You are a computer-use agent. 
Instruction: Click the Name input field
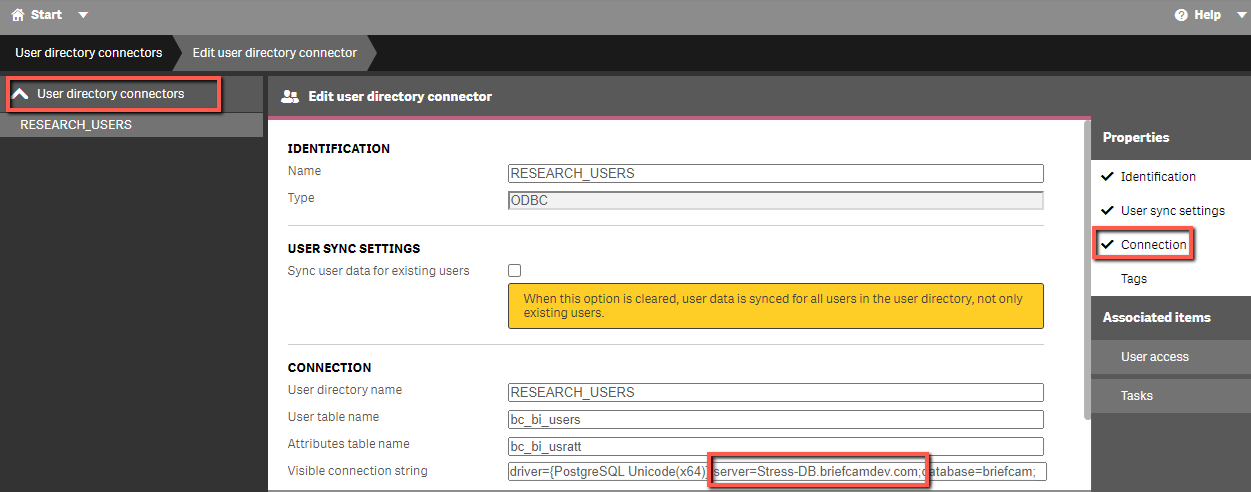[775, 173]
